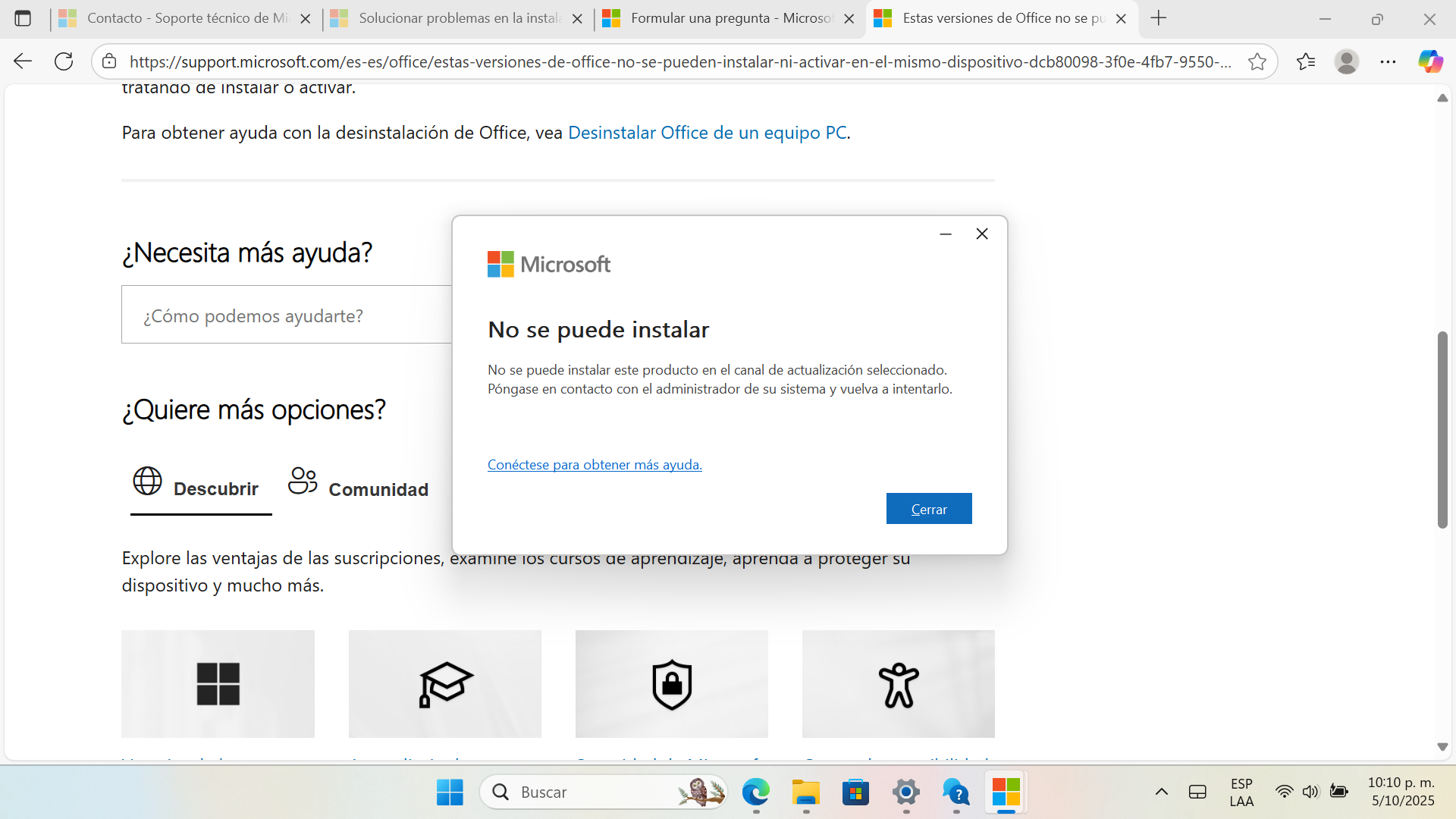Click the taskbar Buscar search box
The width and height of the screenshot is (1456, 819).
[604, 792]
